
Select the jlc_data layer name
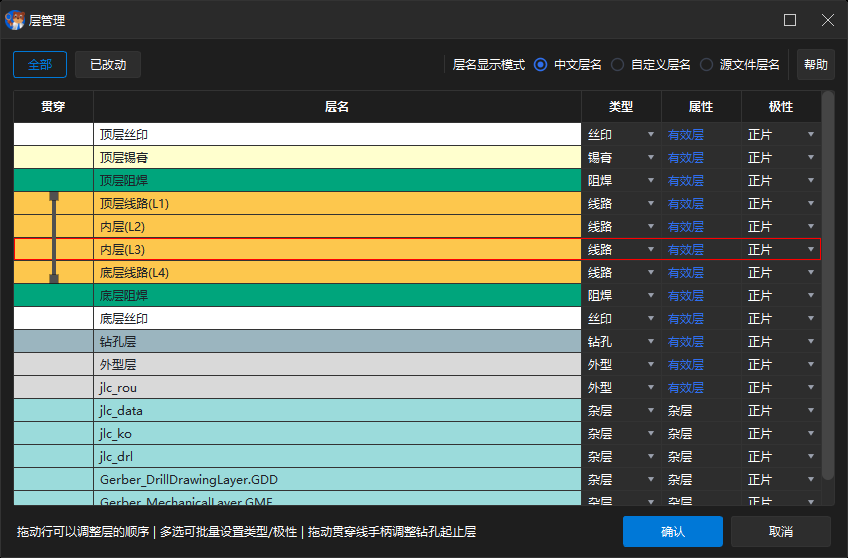click(121, 410)
